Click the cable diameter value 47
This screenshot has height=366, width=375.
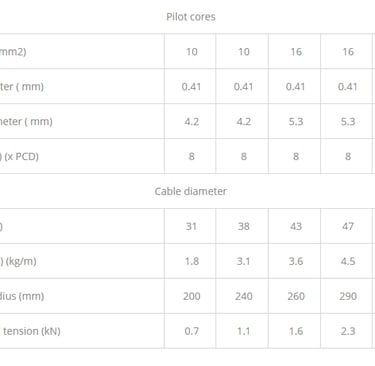pyautogui.click(x=348, y=226)
